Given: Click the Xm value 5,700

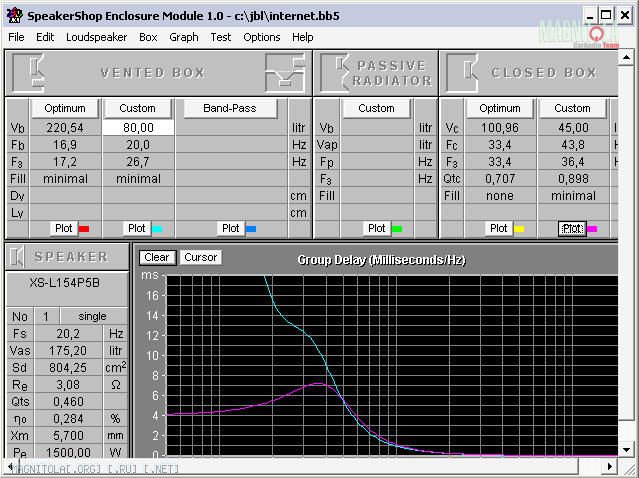Looking at the screenshot, I should (68, 436).
